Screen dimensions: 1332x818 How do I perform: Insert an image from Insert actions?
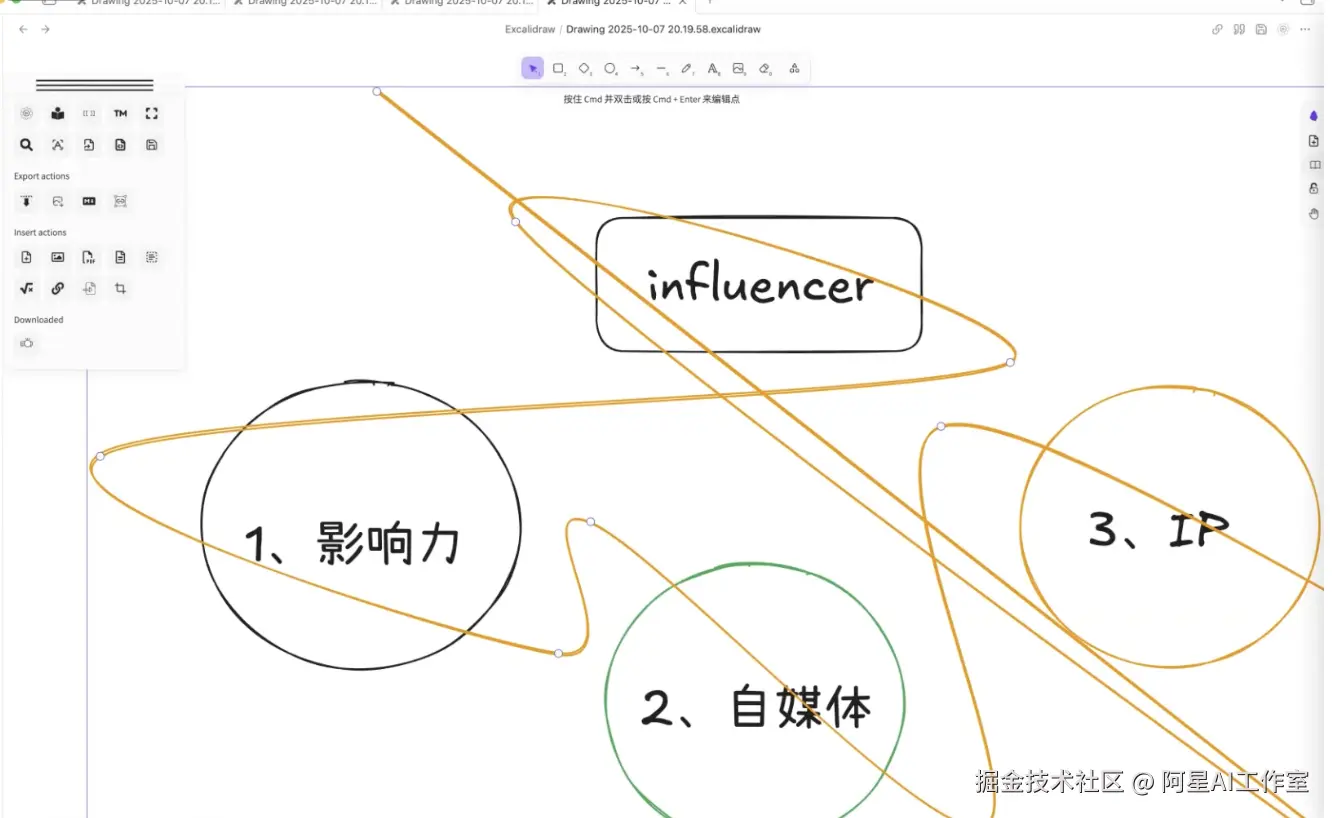(58, 257)
